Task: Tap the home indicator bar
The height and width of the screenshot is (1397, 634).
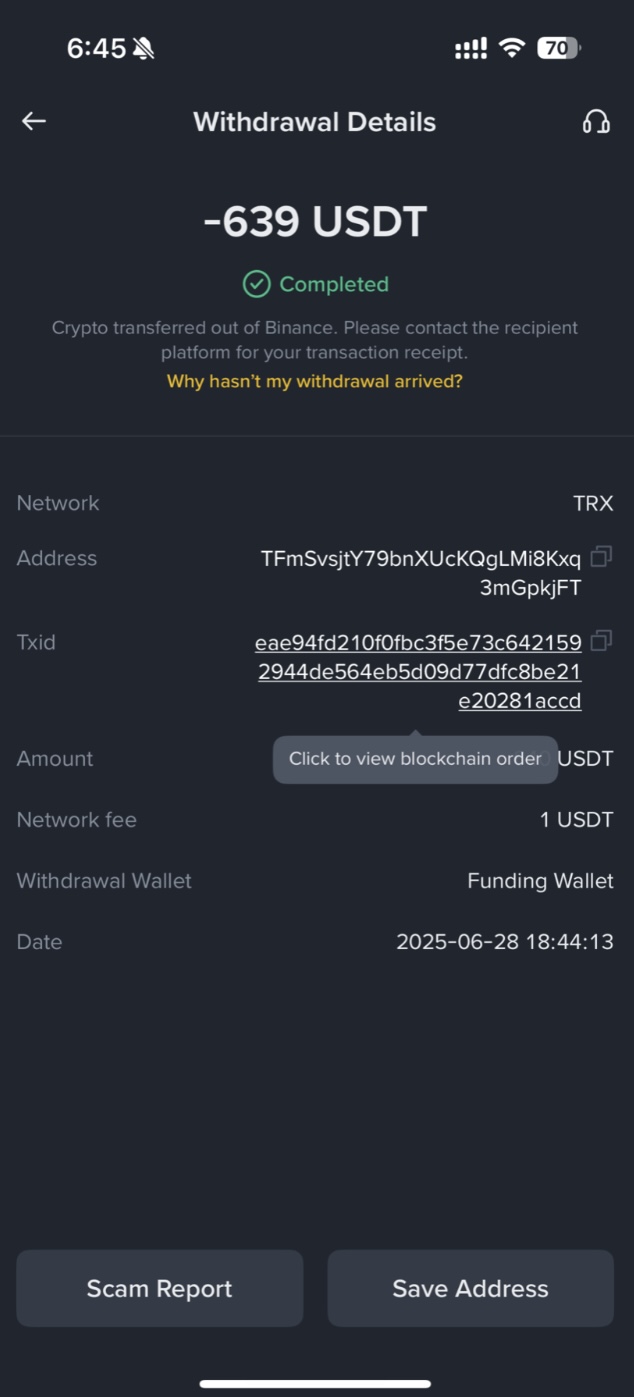Action: [x=315, y=1384]
